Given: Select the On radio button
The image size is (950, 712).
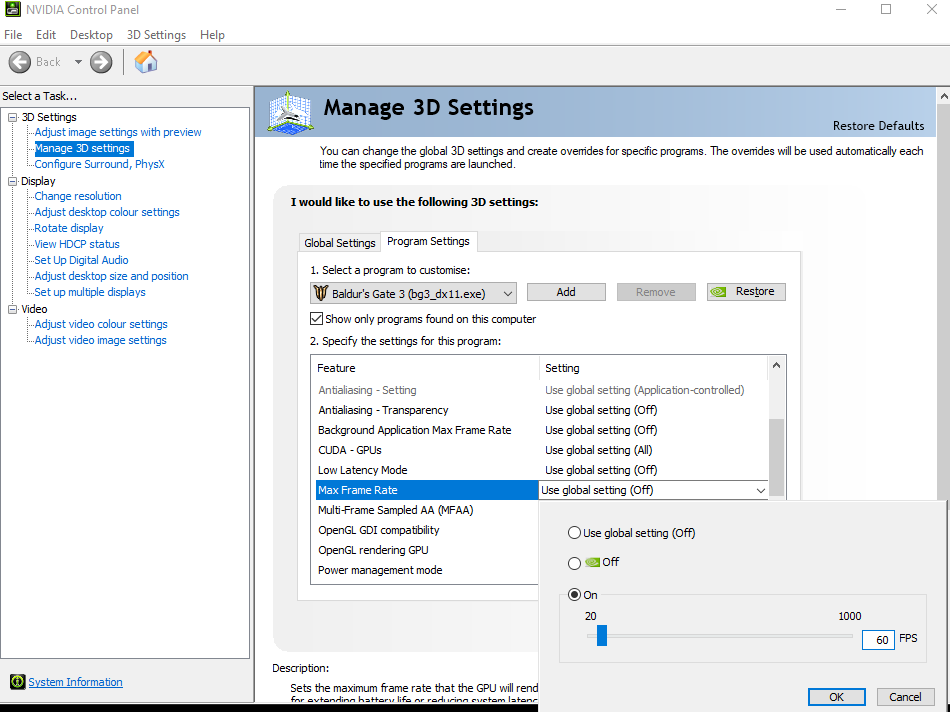Looking at the screenshot, I should pos(574,595).
